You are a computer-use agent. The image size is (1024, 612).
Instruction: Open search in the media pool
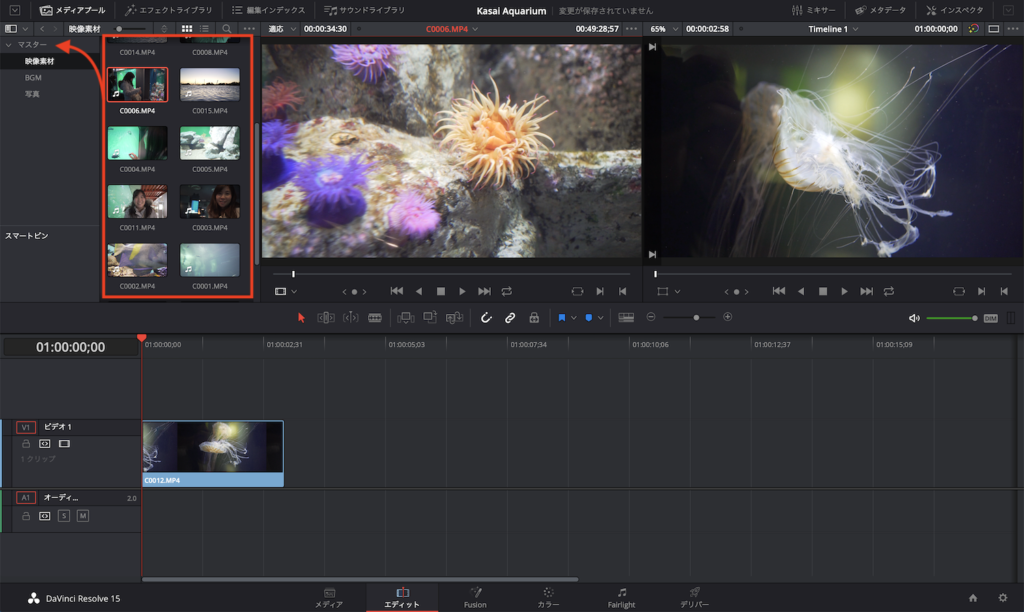click(227, 29)
